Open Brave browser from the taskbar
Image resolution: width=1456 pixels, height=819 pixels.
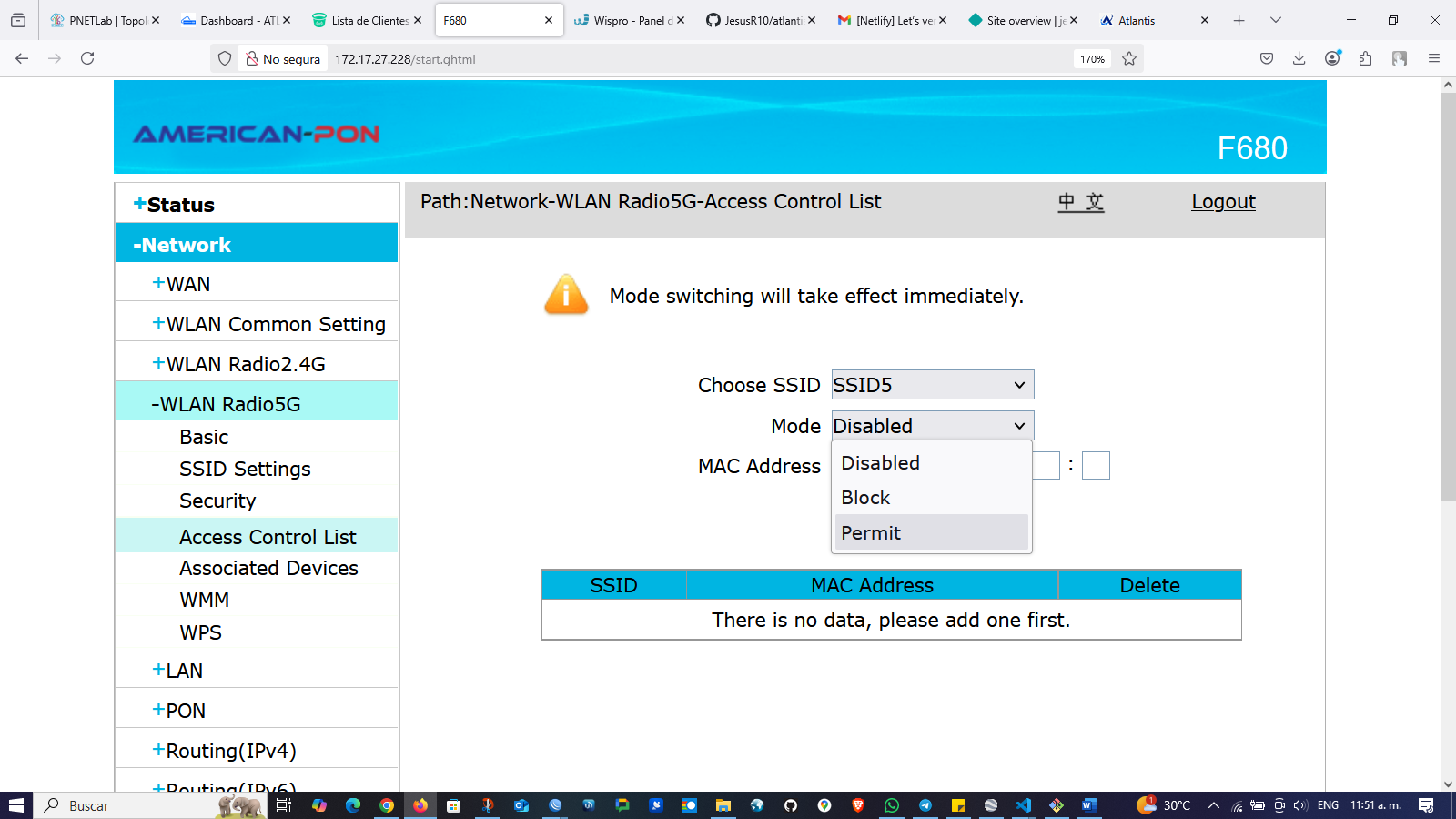pyautogui.click(x=856, y=806)
